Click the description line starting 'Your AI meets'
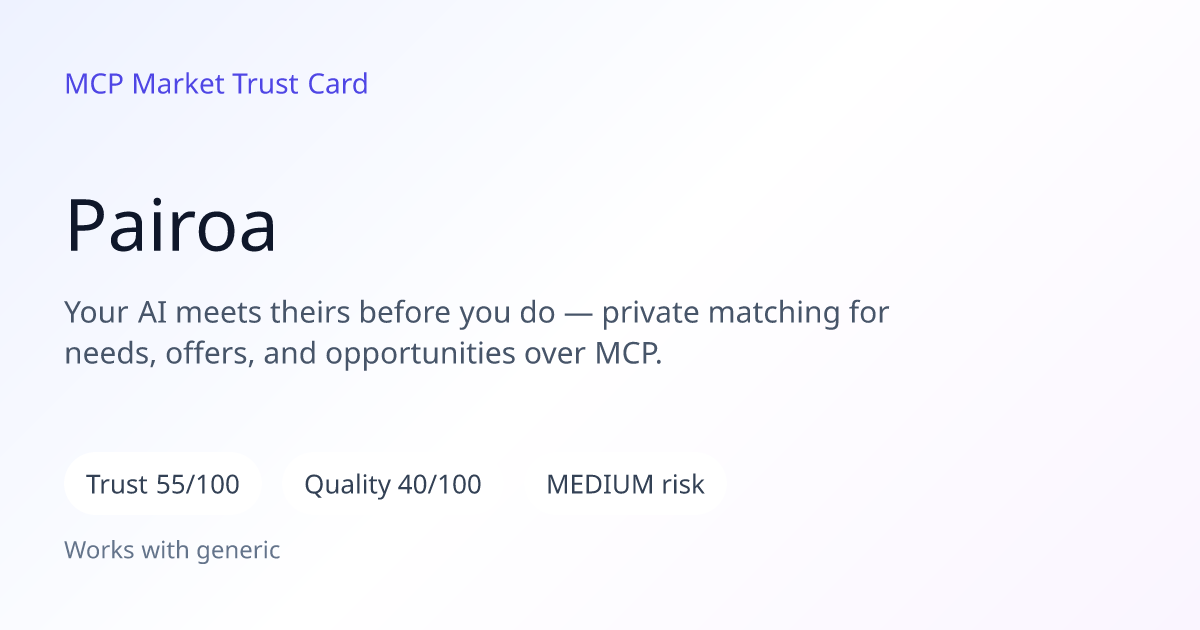The image size is (1200, 630). [477, 313]
